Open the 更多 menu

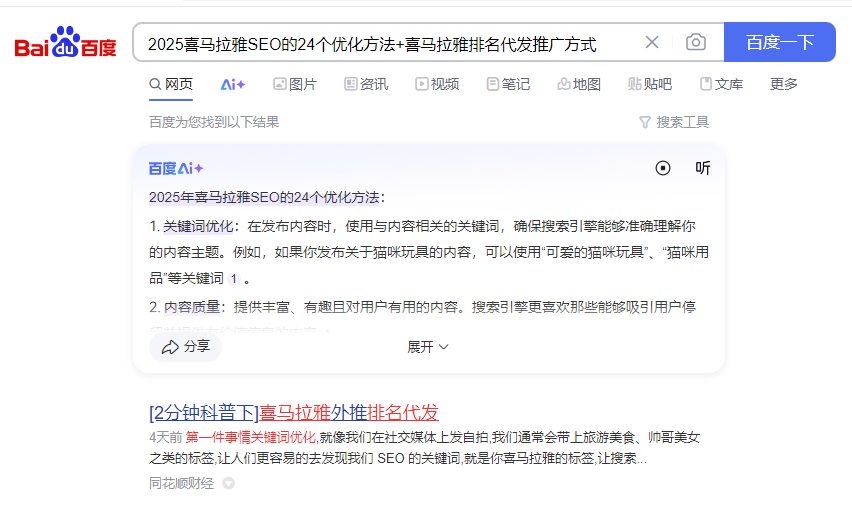pyautogui.click(x=784, y=84)
